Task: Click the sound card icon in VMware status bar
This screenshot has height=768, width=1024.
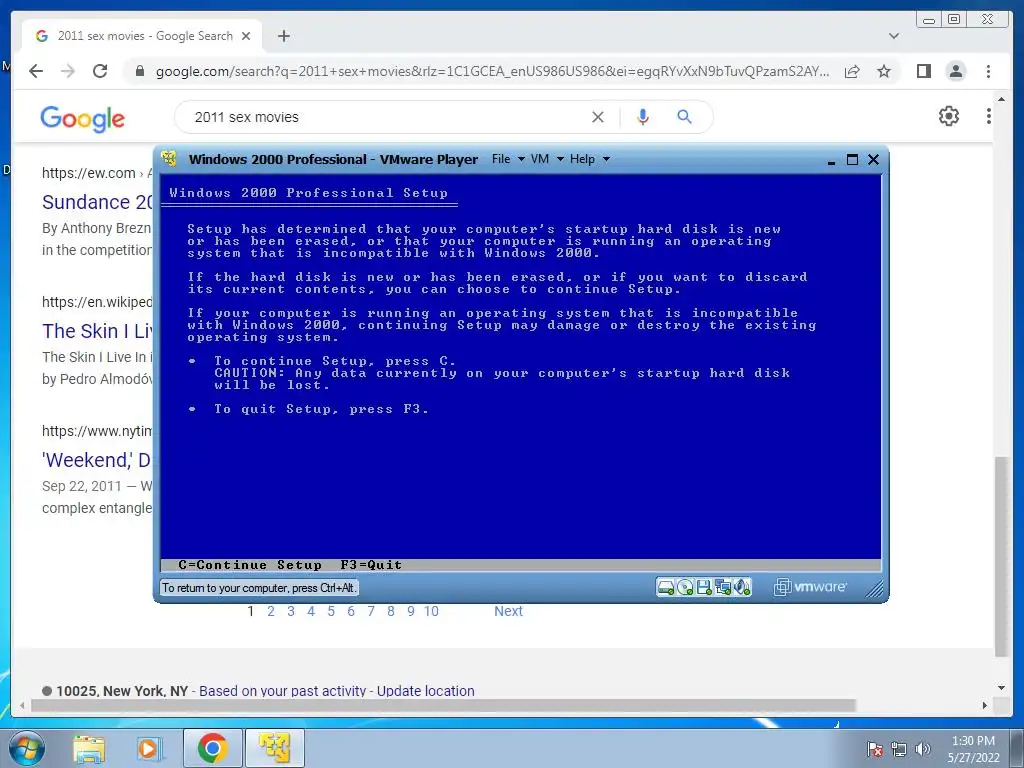Action: 742,588
